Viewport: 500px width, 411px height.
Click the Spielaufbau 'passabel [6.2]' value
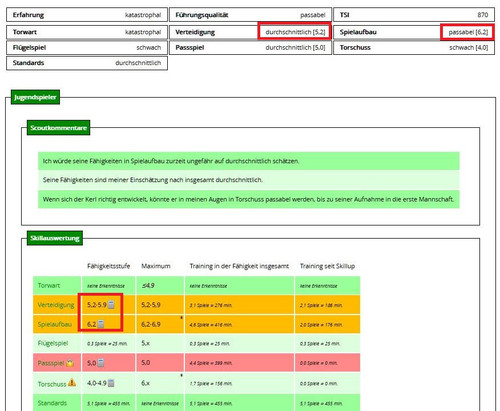(468, 32)
